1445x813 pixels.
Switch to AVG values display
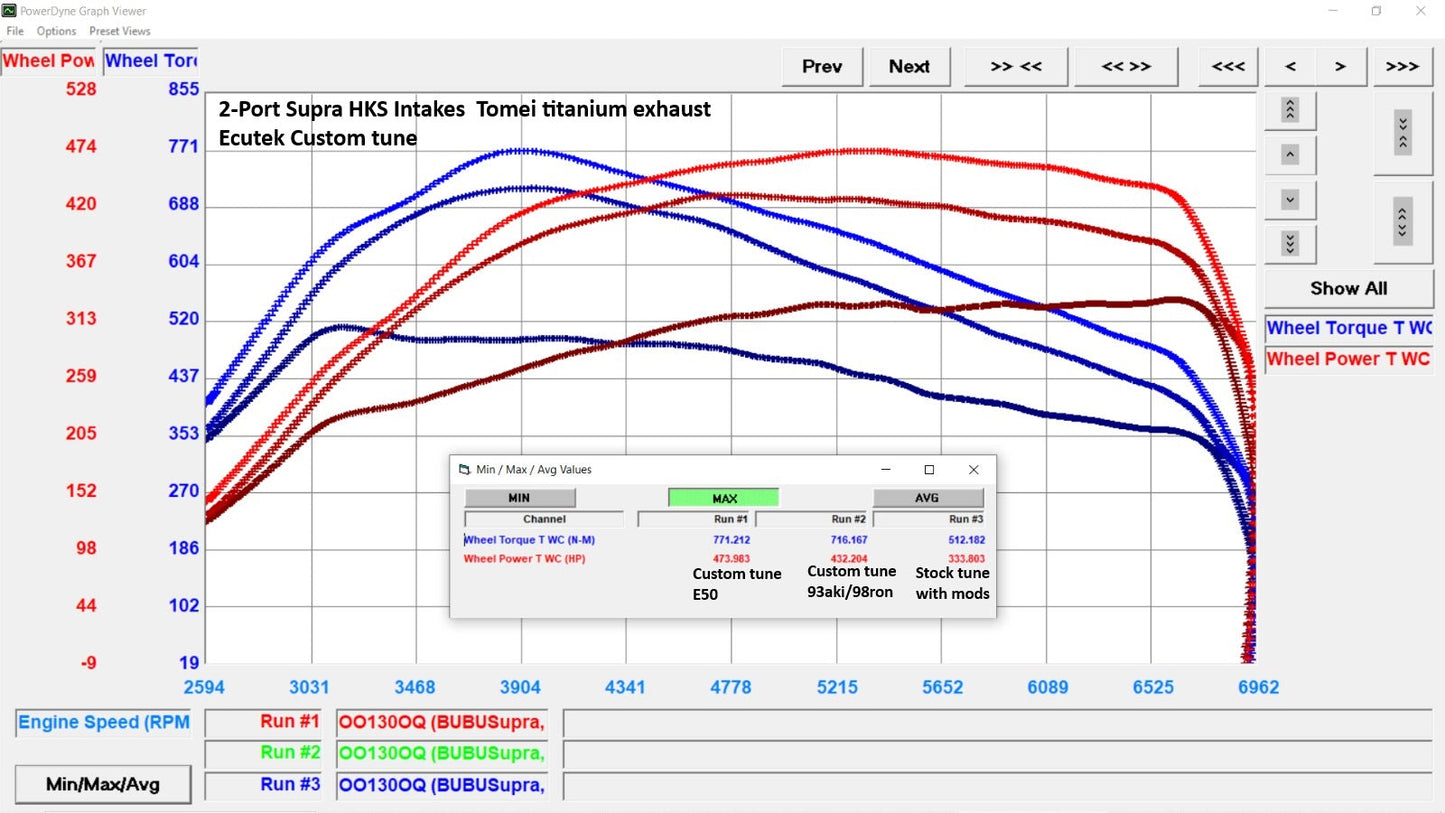[x=928, y=498]
